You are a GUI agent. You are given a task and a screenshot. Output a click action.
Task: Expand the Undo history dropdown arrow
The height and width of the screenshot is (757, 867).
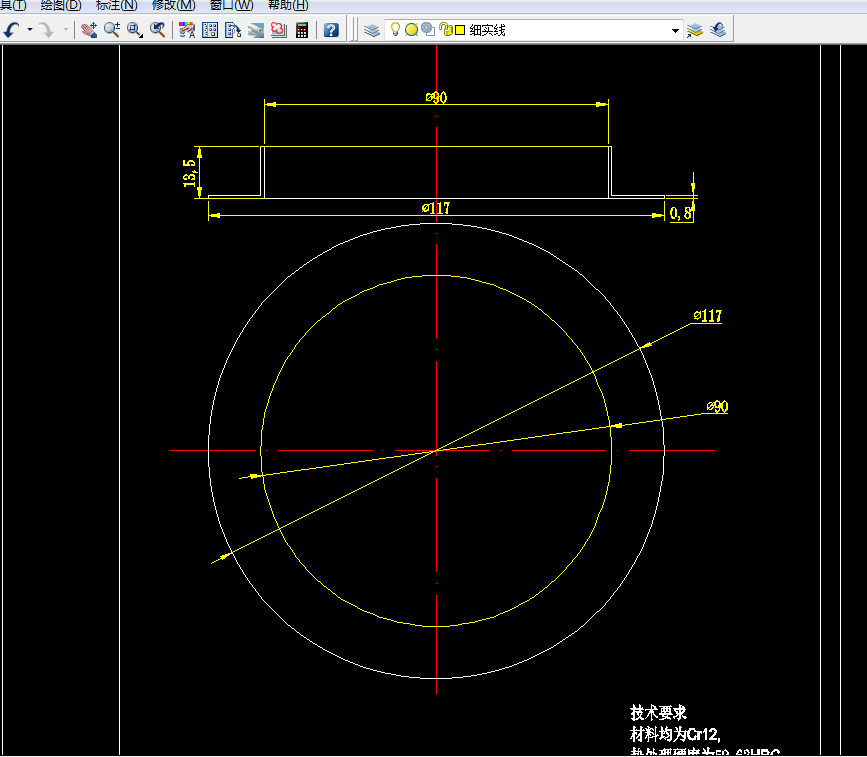point(28,29)
